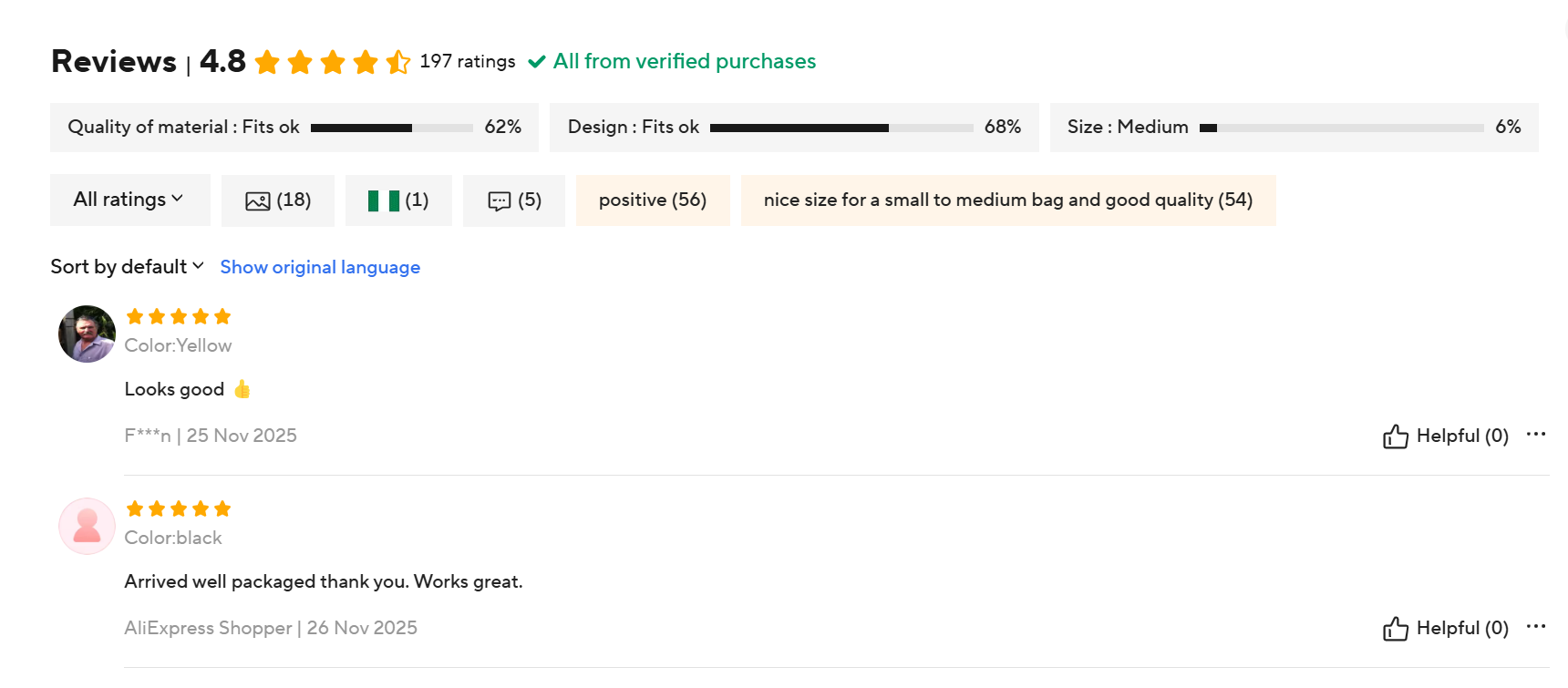Select the nice size for a small to medium bag tag

pos(1007,200)
